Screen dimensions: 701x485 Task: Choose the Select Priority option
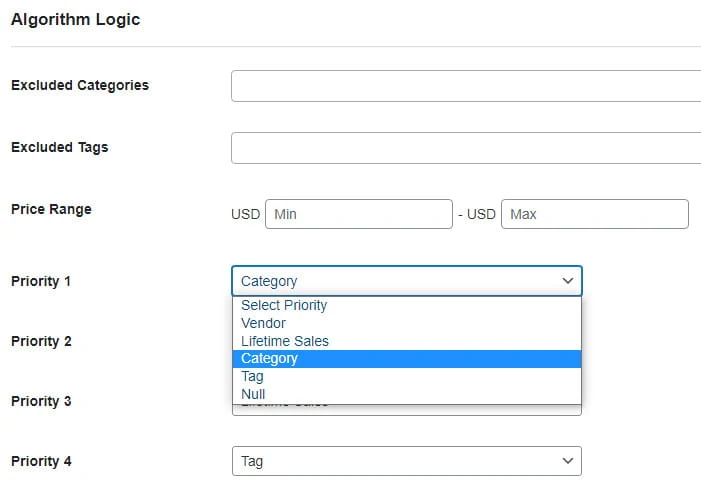coord(284,305)
